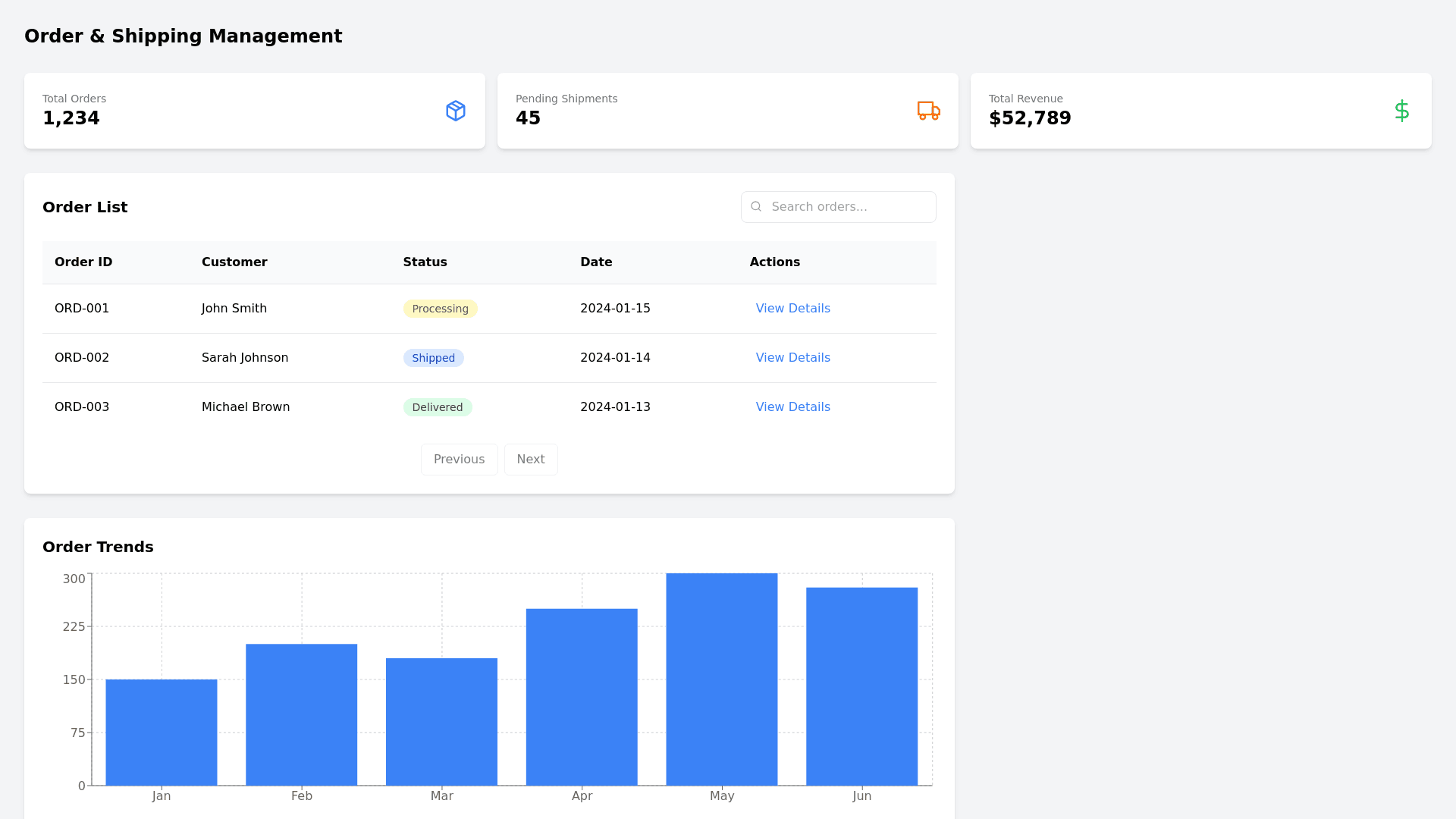Screen dimensions: 1456x819
Task: Click the Total Revenue $52,789 card
Action: (1200, 111)
